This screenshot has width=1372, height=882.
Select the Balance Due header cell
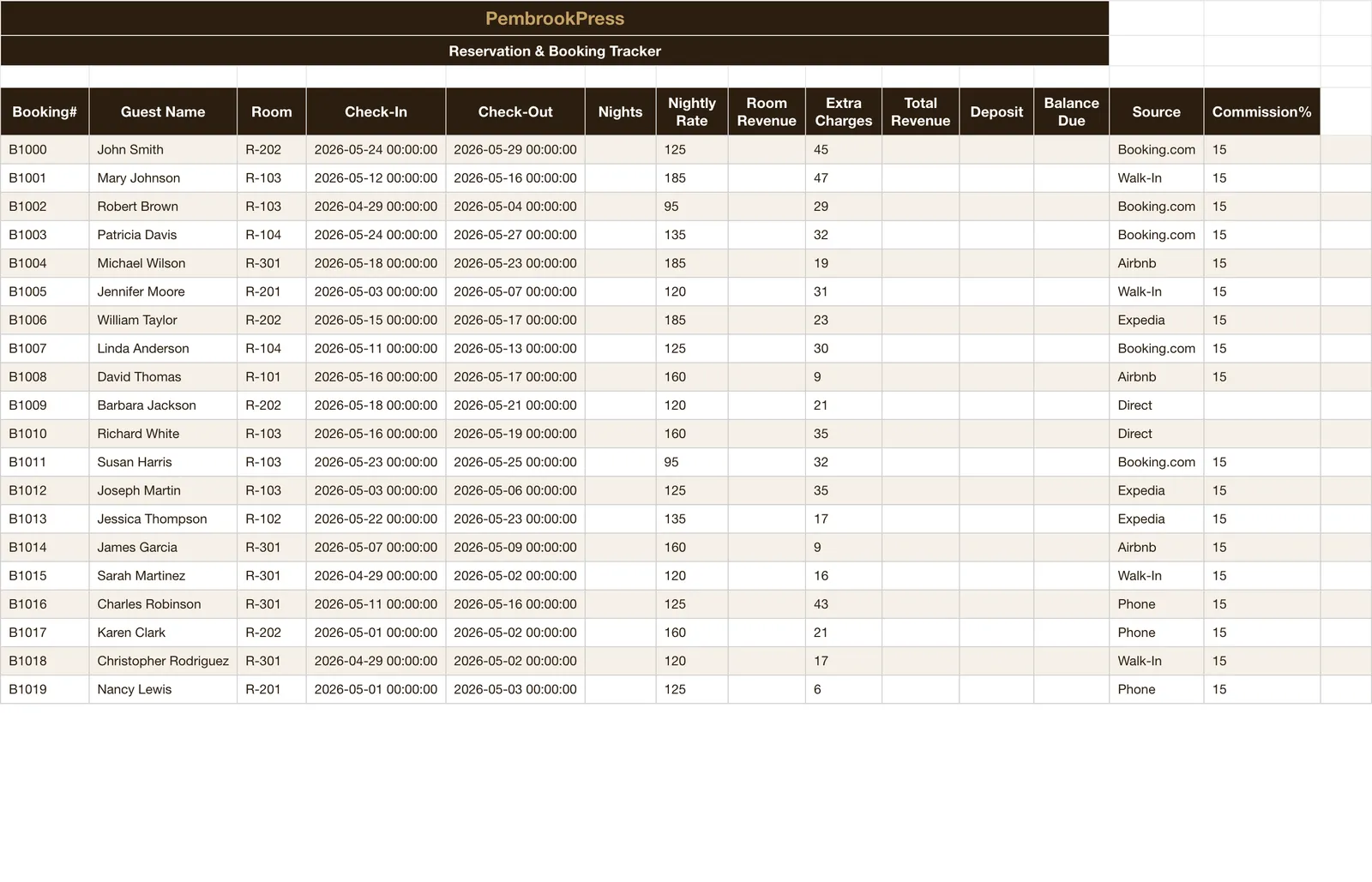[x=1071, y=111]
